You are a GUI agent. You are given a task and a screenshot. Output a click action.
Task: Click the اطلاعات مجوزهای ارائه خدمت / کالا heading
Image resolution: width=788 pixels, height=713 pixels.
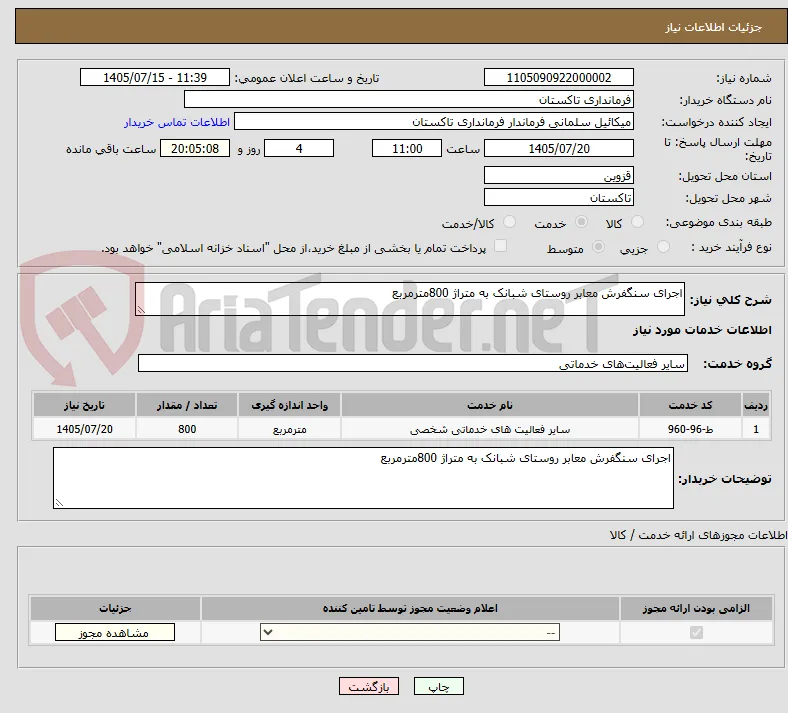[698, 536]
